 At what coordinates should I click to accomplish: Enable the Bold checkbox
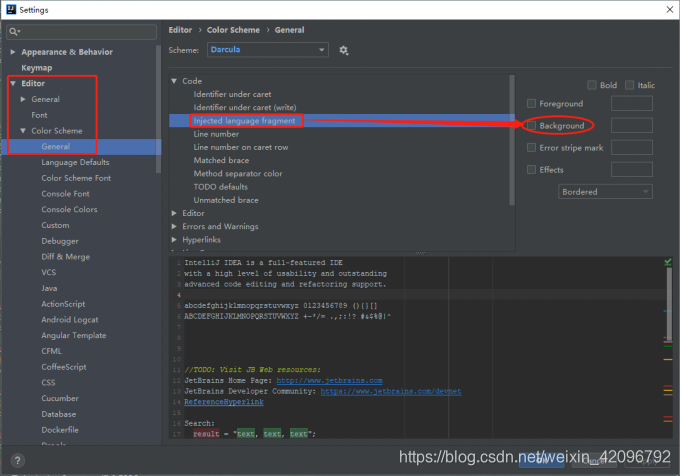click(592, 85)
